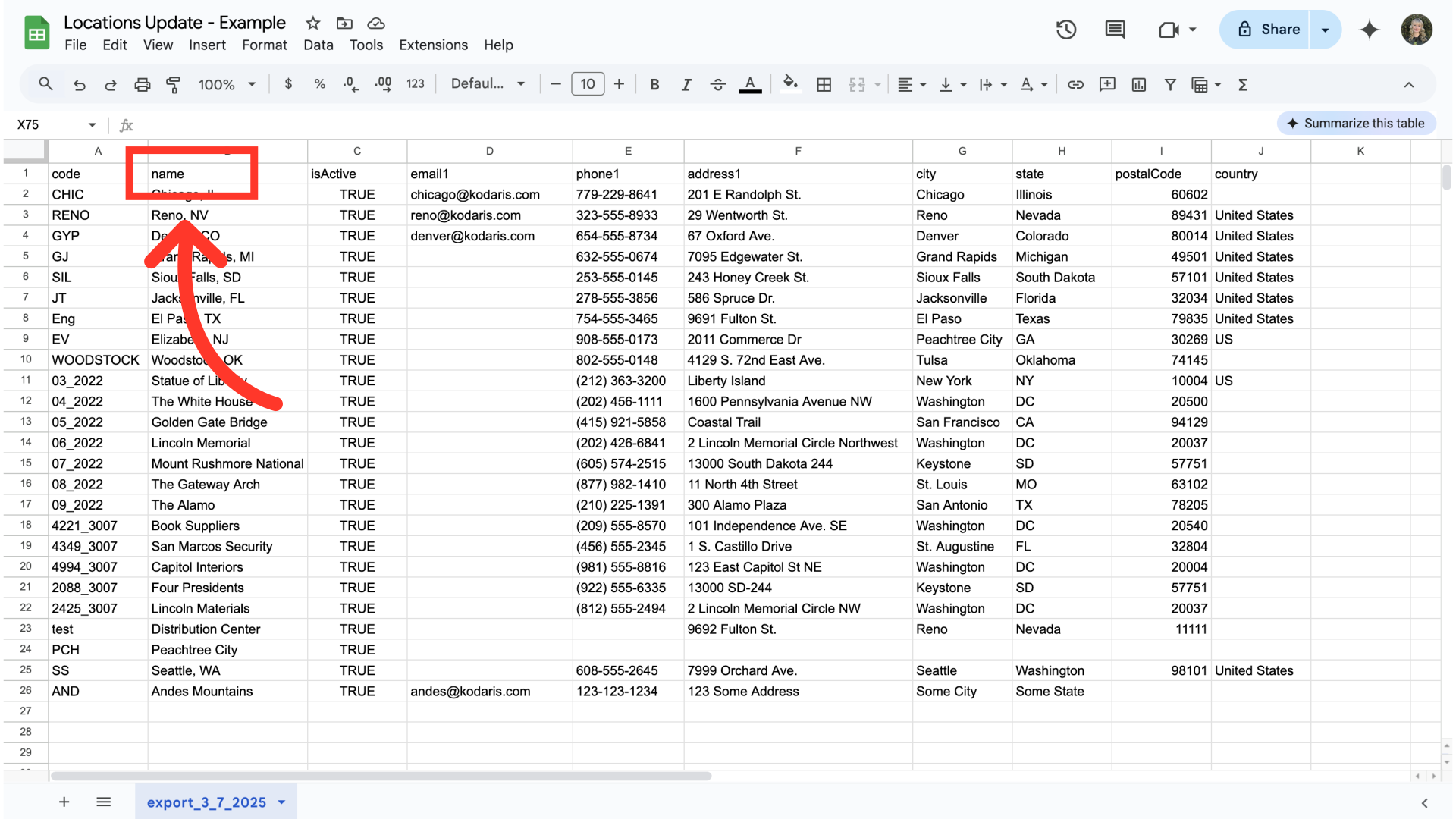
Task: Click the borders icon
Action: 824,85
